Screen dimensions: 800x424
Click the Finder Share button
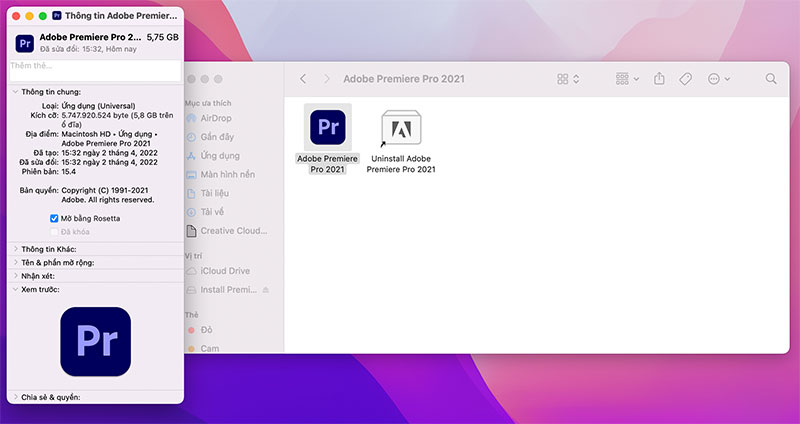point(659,79)
